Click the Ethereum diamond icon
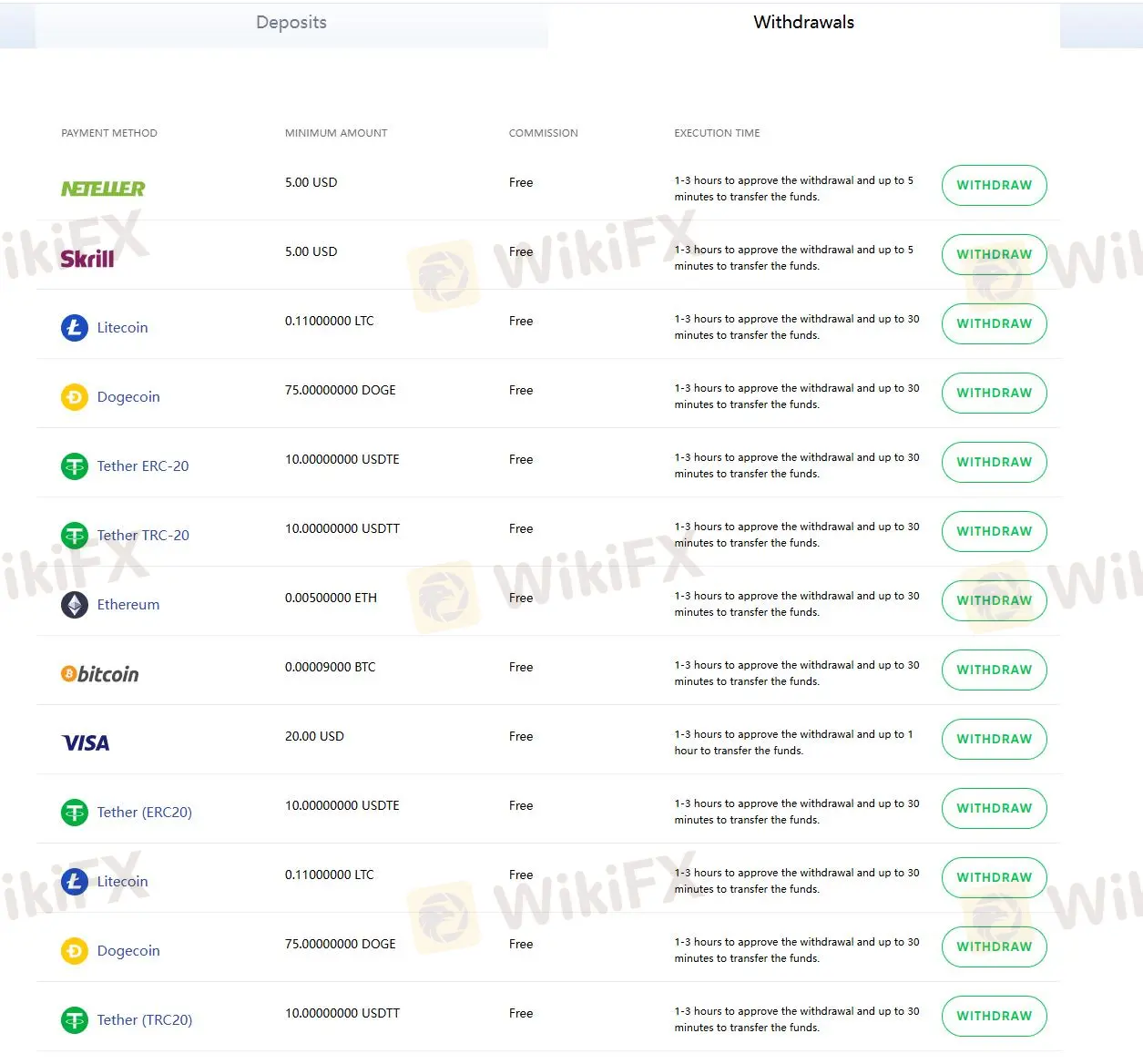This screenshot has width=1143, height=1064. pyautogui.click(x=74, y=604)
